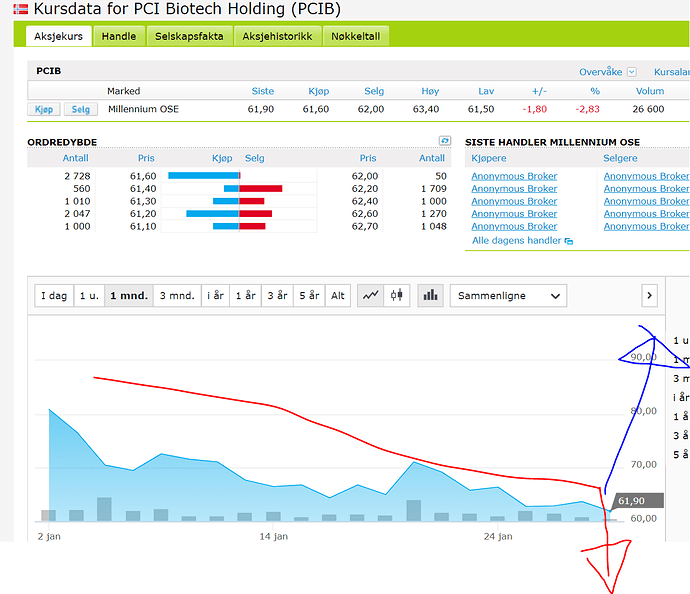Viewport: 690px width, 594px height.
Task: Open the Aksjehistorikk tab
Action: click(277, 36)
